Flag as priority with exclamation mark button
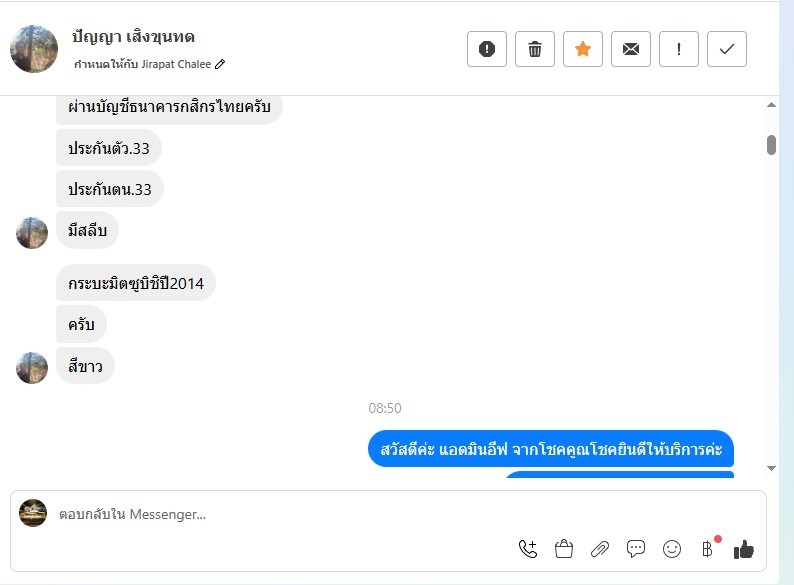The width and height of the screenshot is (794, 585). click(679, 49)
